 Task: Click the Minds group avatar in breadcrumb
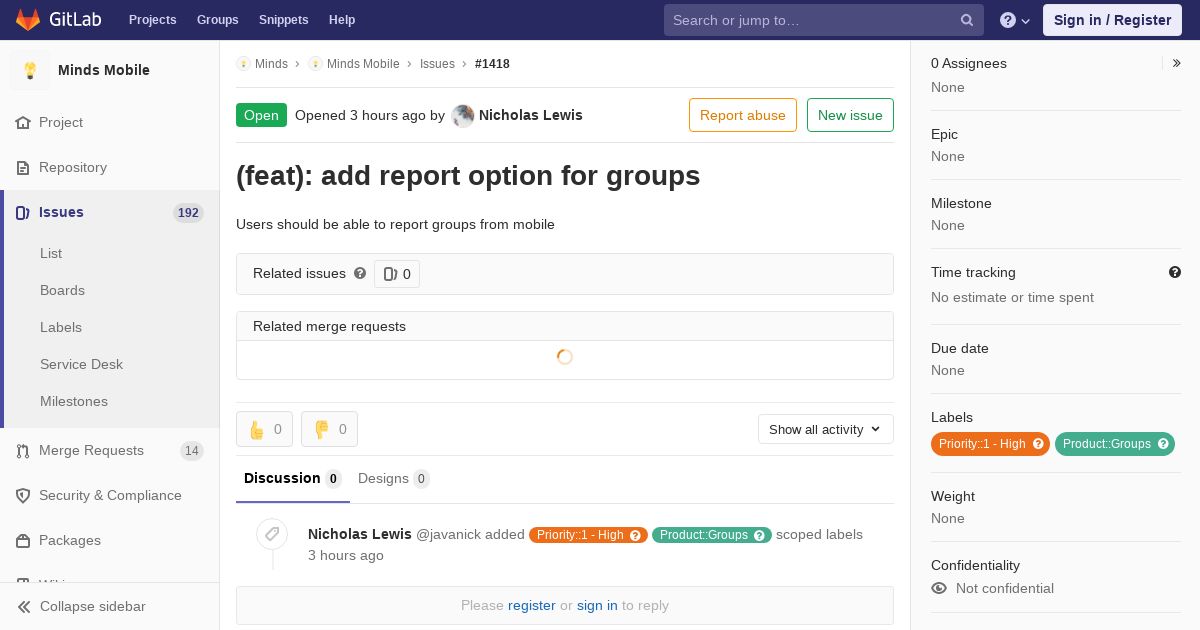(243, 64)
